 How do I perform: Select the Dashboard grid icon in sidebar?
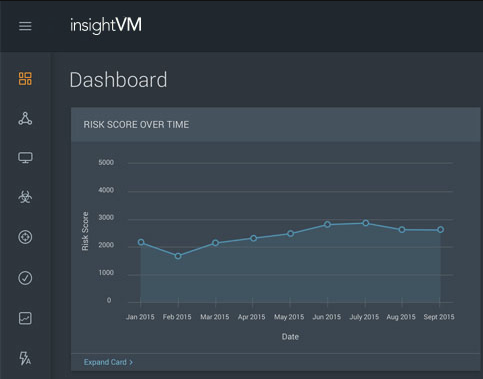pyautogui.click(x=25, y=79)
